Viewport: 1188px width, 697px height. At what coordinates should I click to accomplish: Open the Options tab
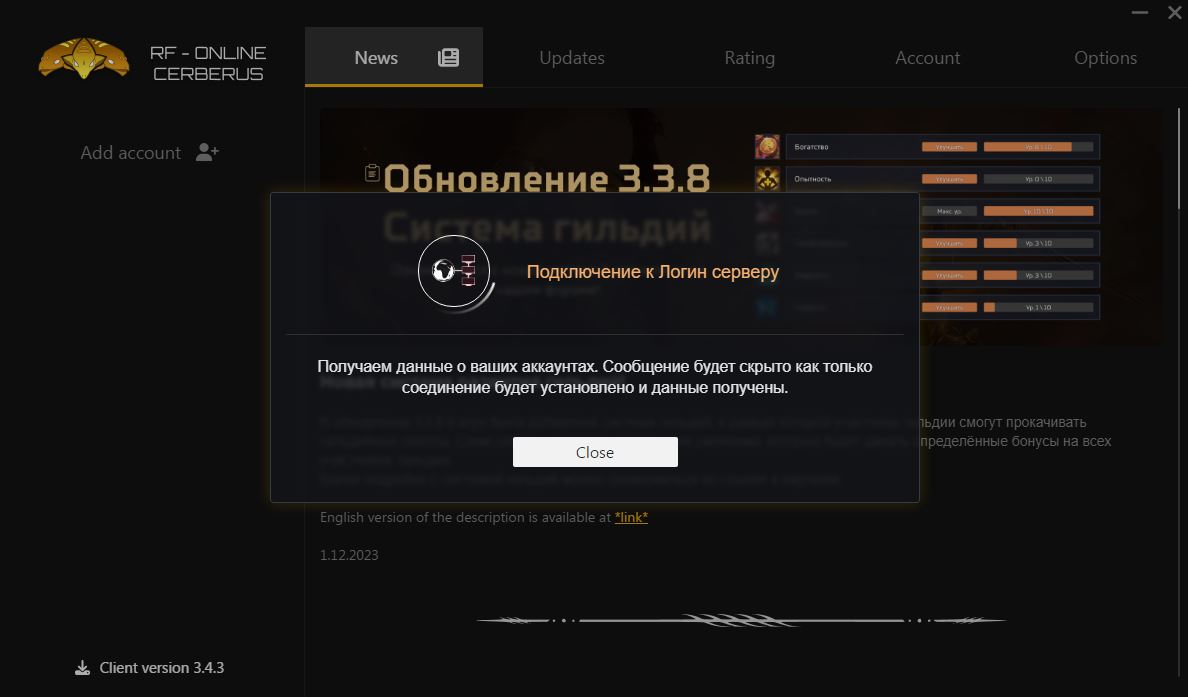[x=1105, y=58]
